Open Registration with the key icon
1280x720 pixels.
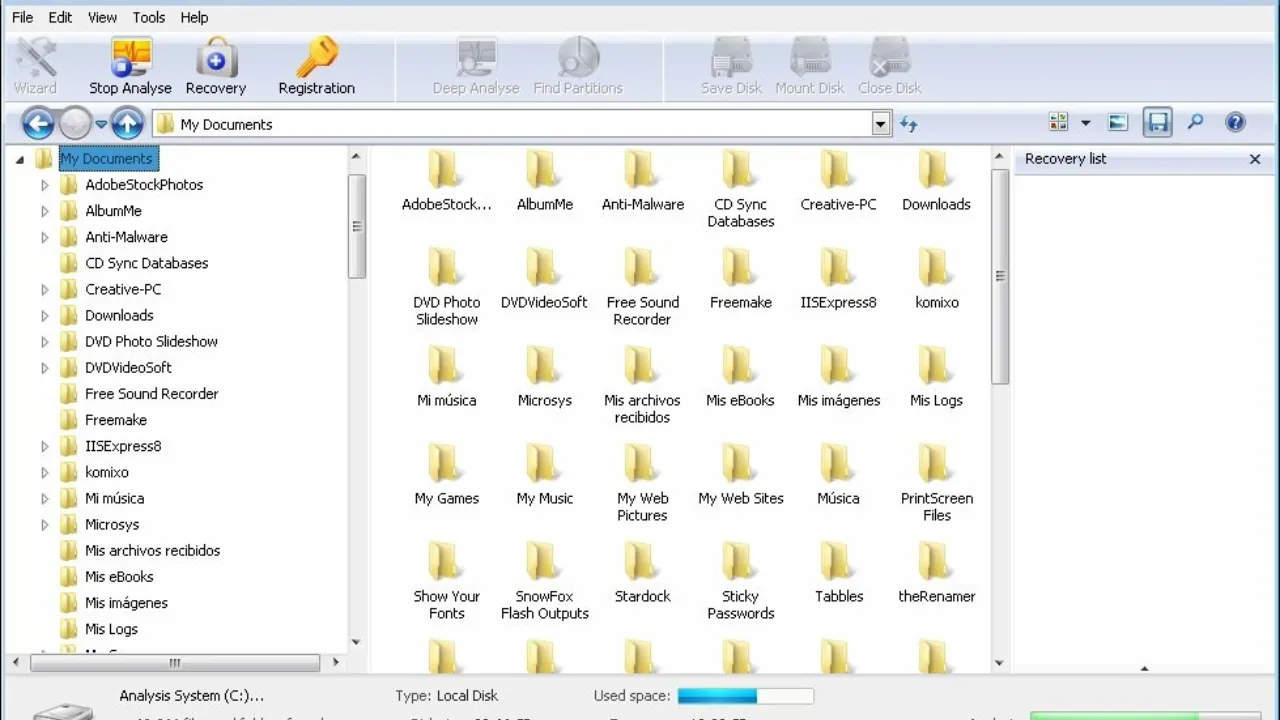click(317, 66)
